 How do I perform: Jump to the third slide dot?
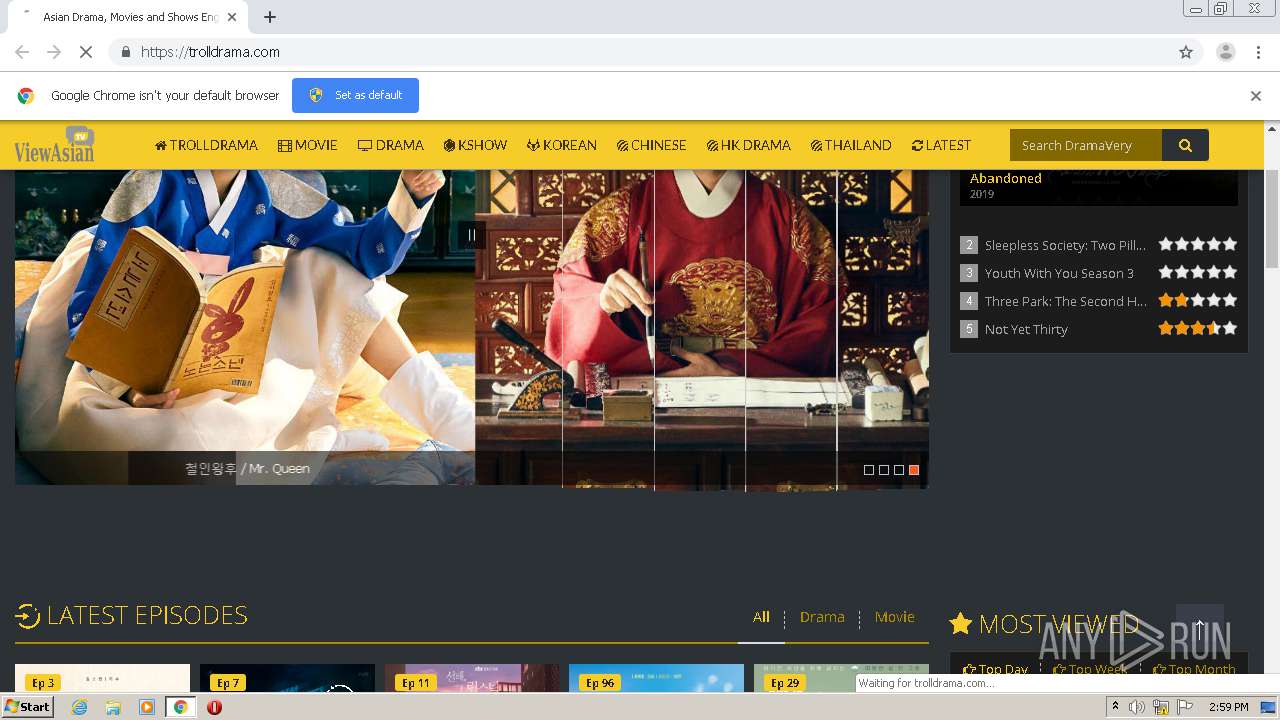pos(899,470)
